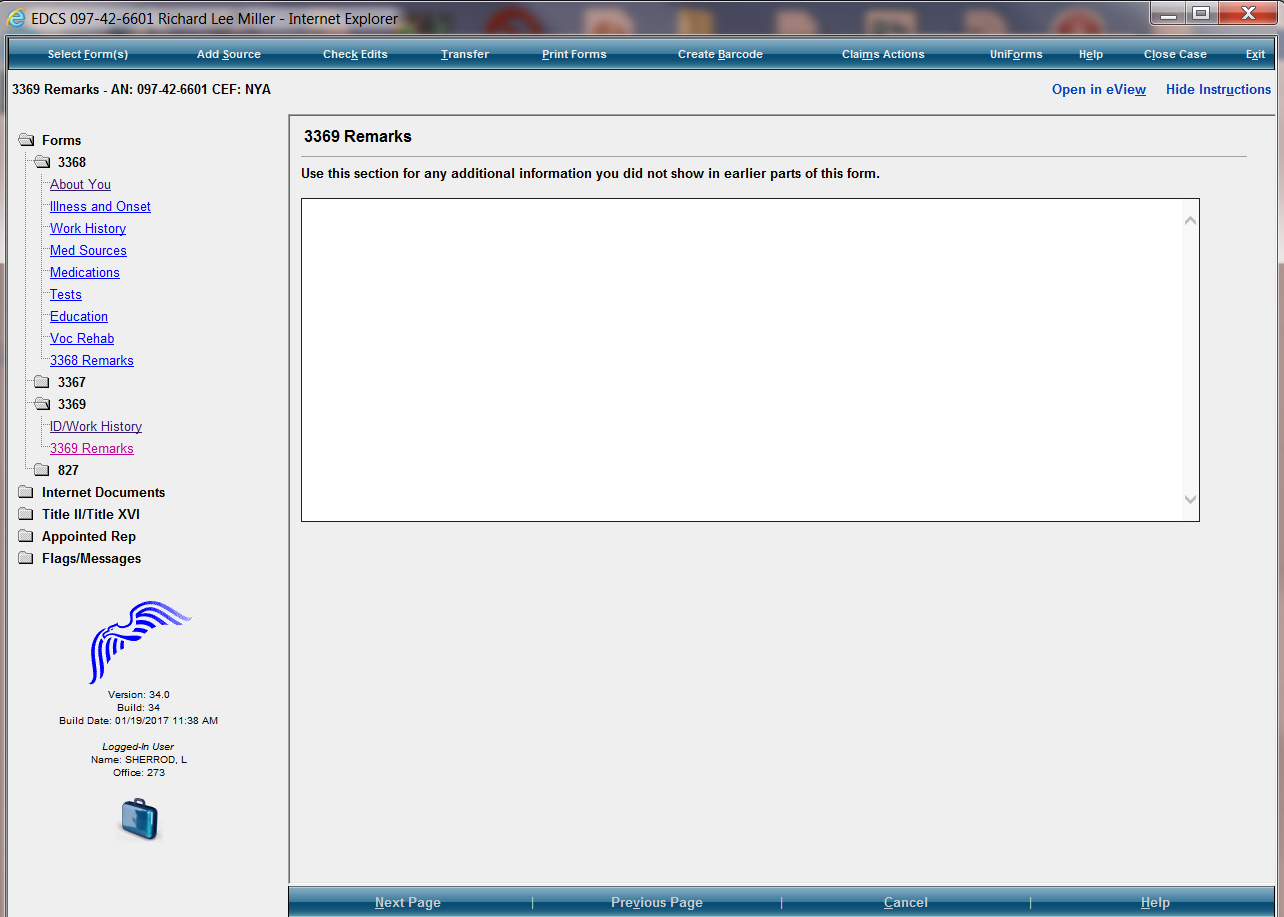Go to Education section
This screenshot has height=917, width=1284.
(x=79, y=316)
